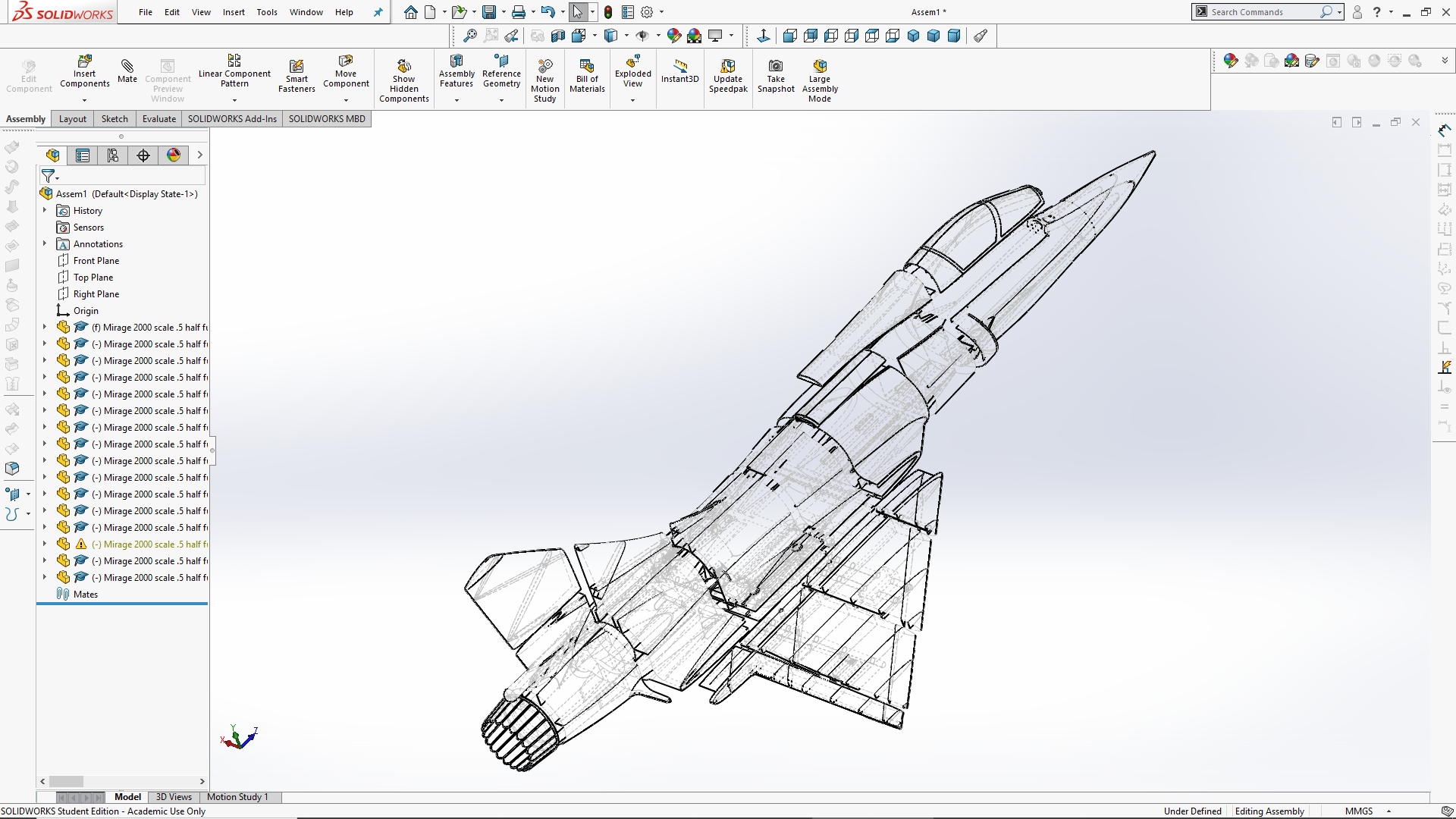Select Move Component tool
This screenshot has height=819, width=1456.
pyautogui.click(x=346, y=71)
